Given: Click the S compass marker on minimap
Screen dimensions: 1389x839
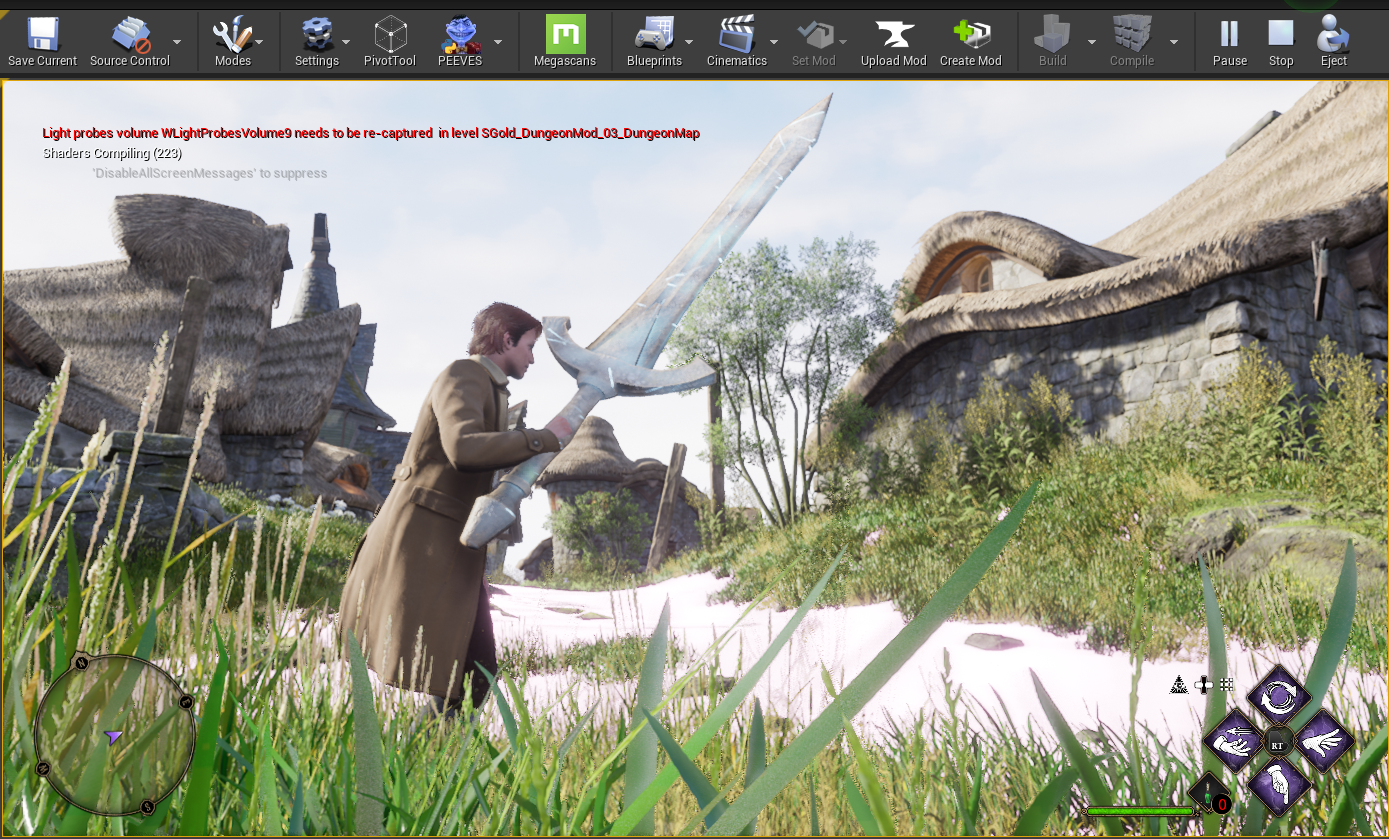Looking at the screenshot, I should tap(147, 806).
